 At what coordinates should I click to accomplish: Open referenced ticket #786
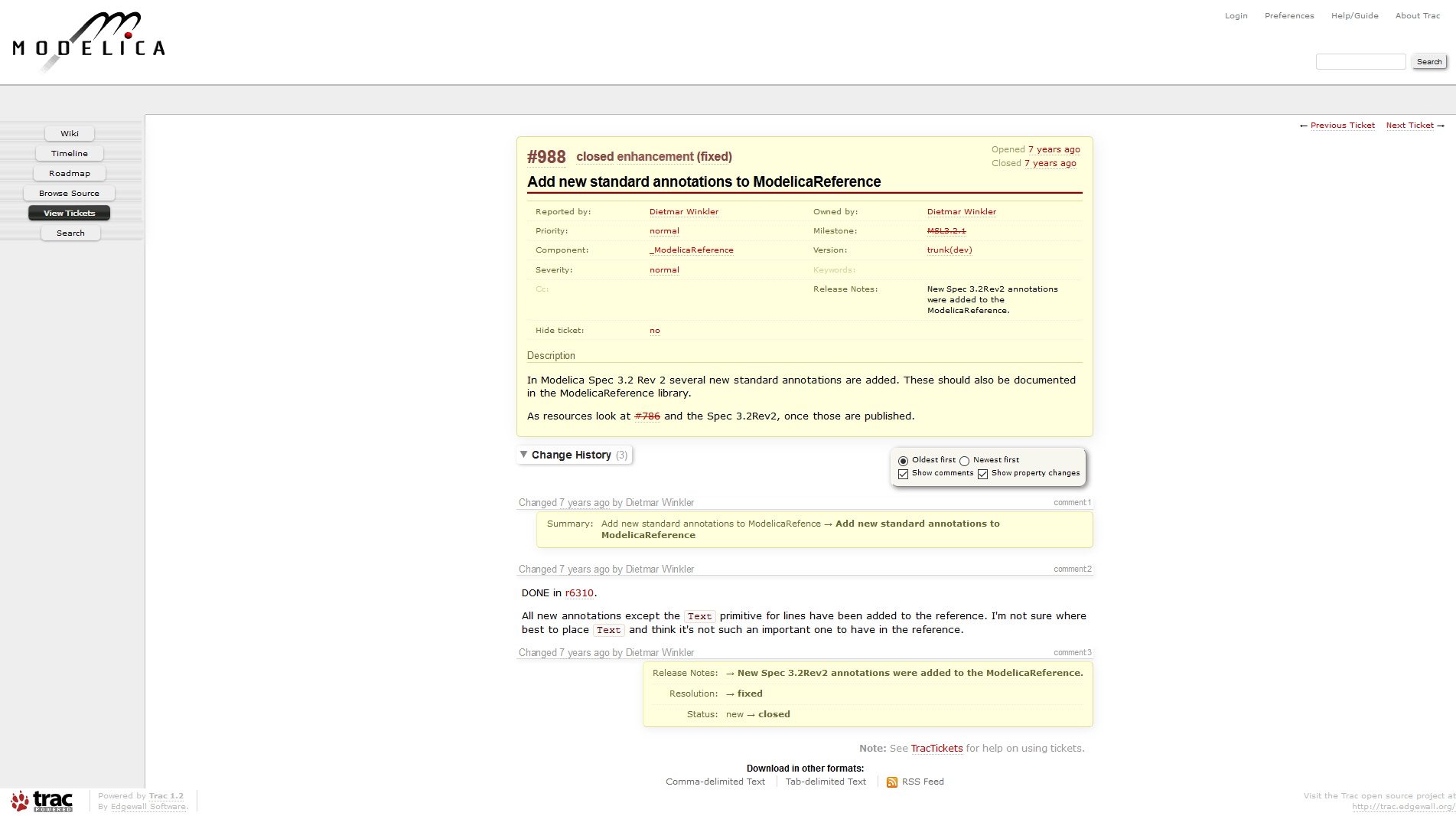pyautogui.click(x=647, y=416)
